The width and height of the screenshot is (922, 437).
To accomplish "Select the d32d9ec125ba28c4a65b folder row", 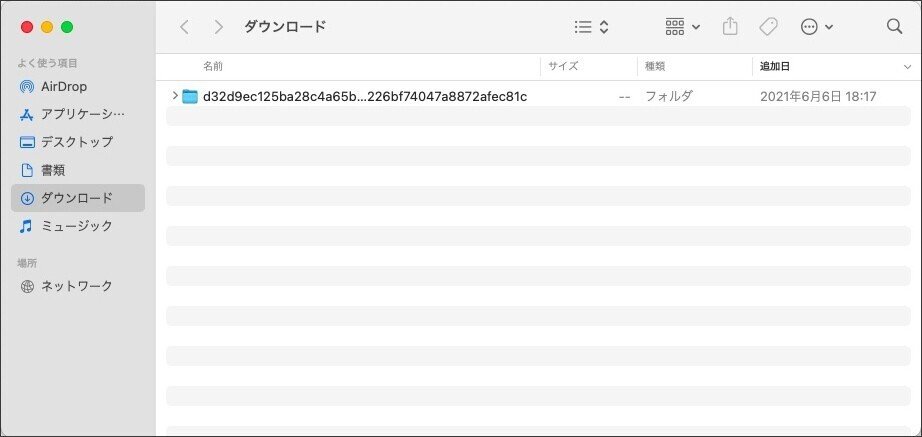I will click(538, 96).
